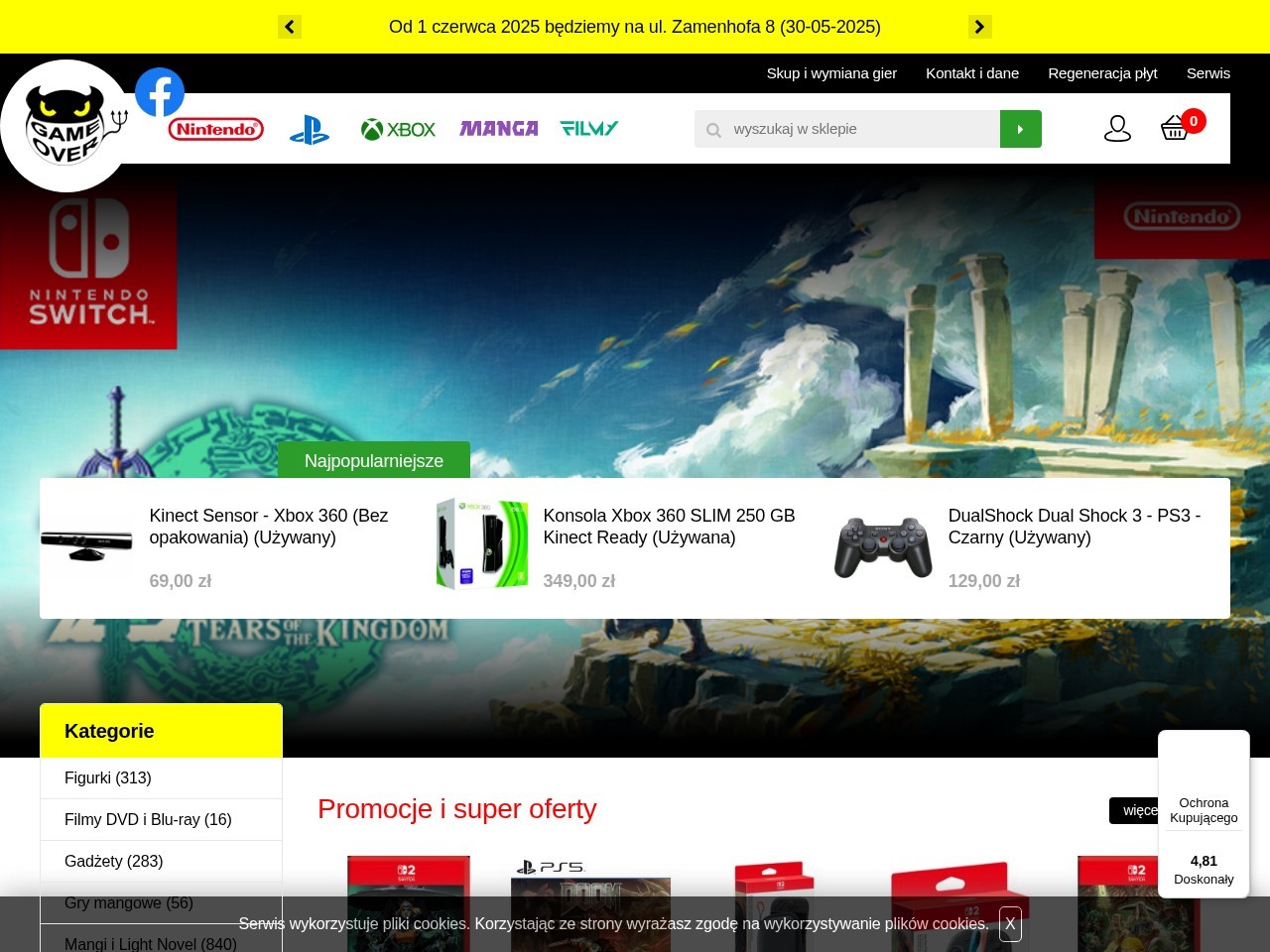The height and width of the screenshot is (952, 1270).
Task: Click the Game Over store logo
Action: (66, 126)
